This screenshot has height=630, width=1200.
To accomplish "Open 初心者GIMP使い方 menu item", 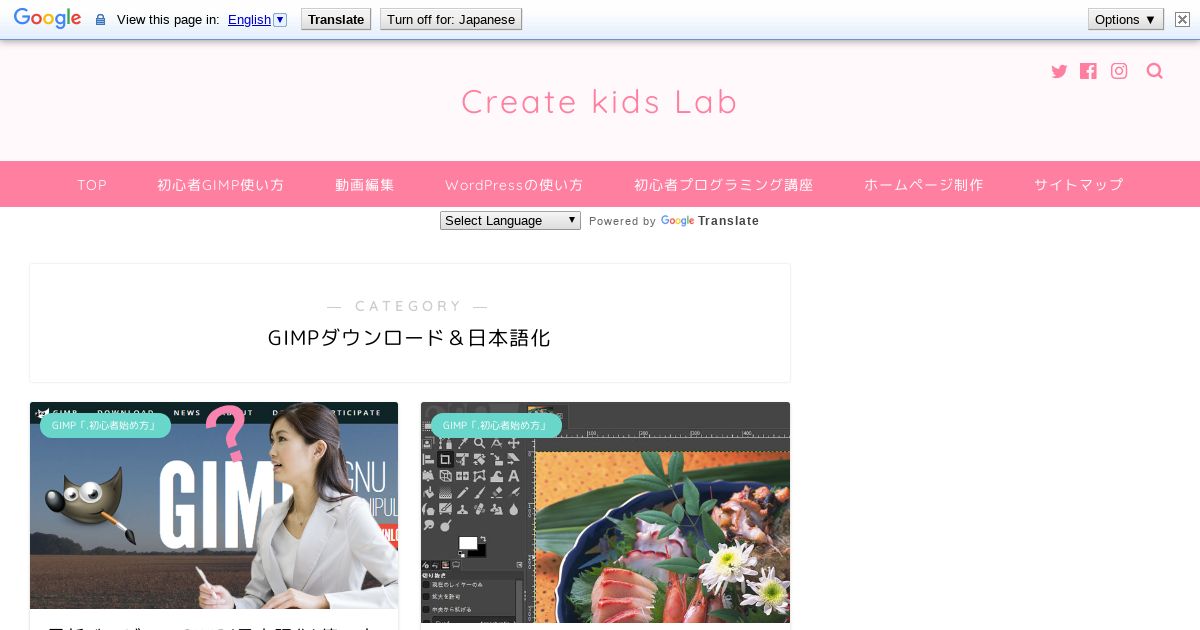I will [x=221, y=185].
